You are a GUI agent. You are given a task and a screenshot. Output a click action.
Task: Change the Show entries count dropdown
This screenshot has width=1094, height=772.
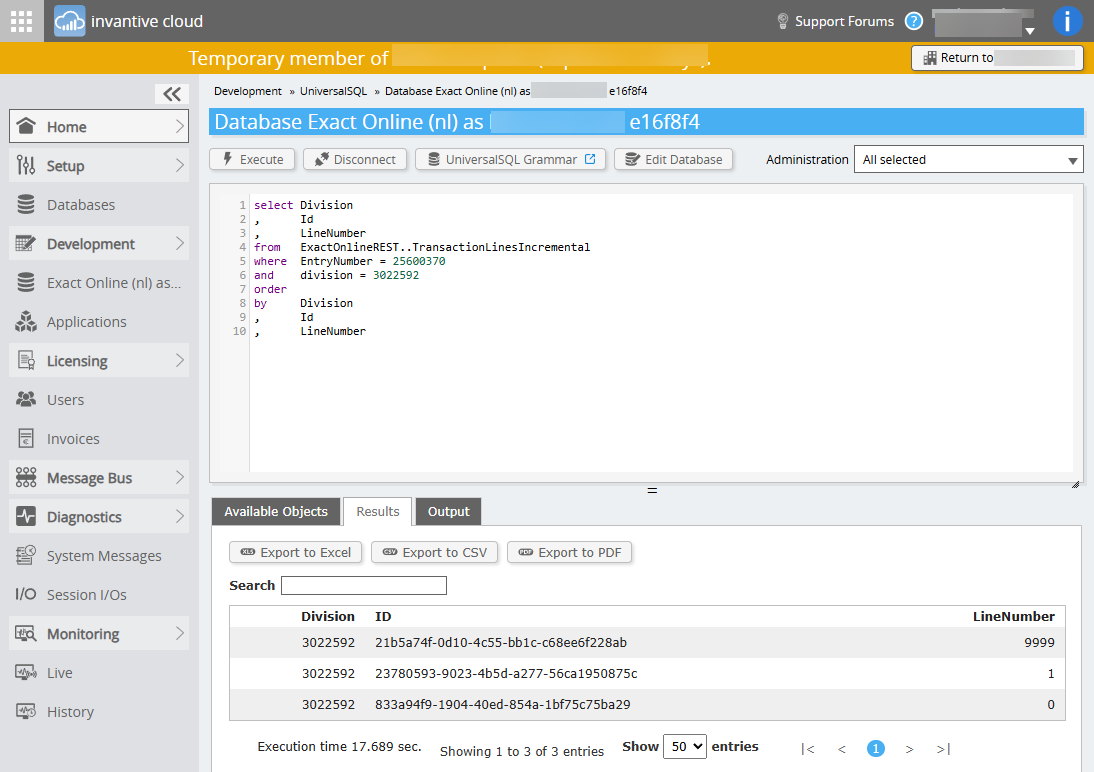pos(686,747)
